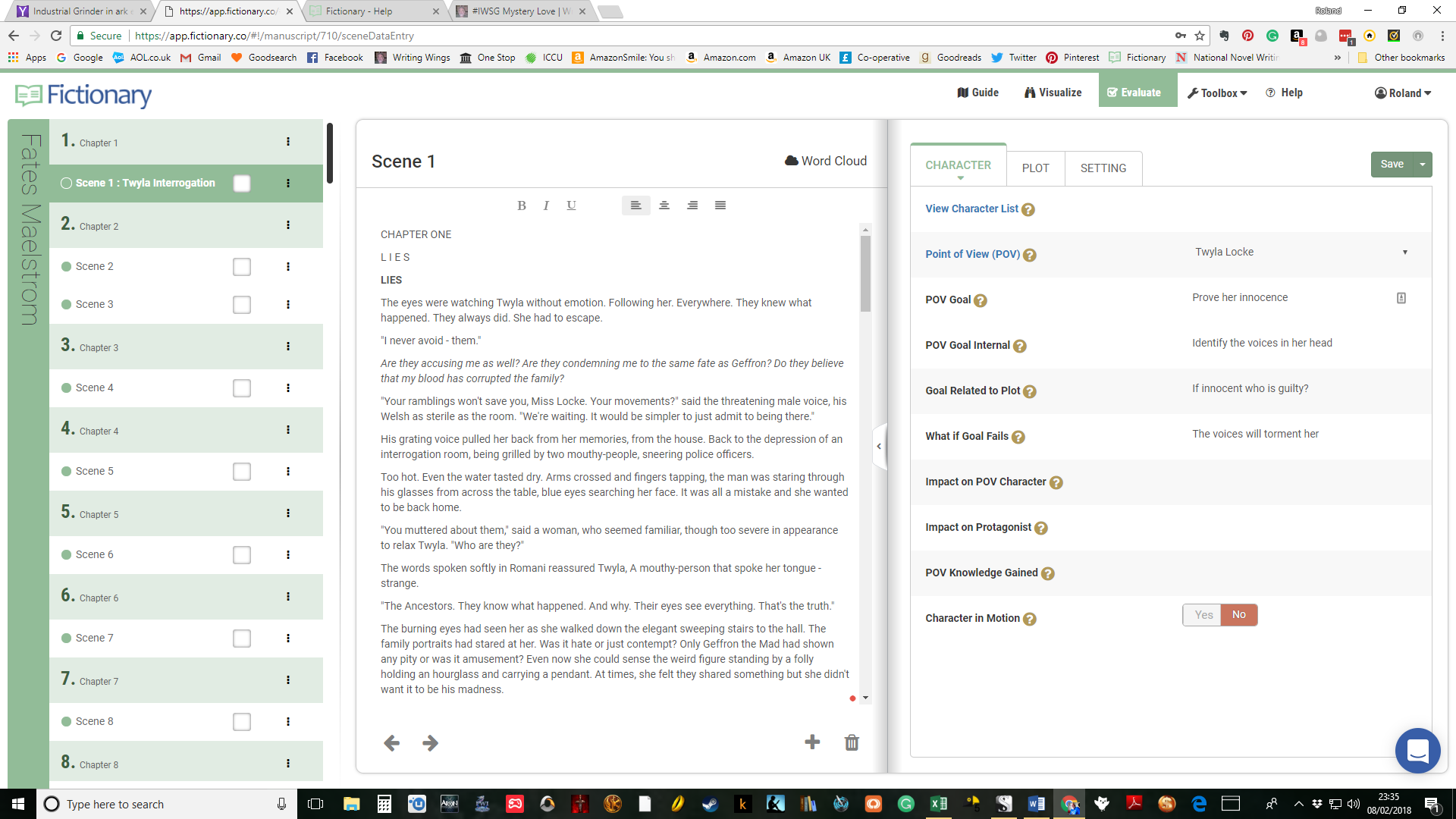
Task: Click the View Character List link
Action: point(971,209)
